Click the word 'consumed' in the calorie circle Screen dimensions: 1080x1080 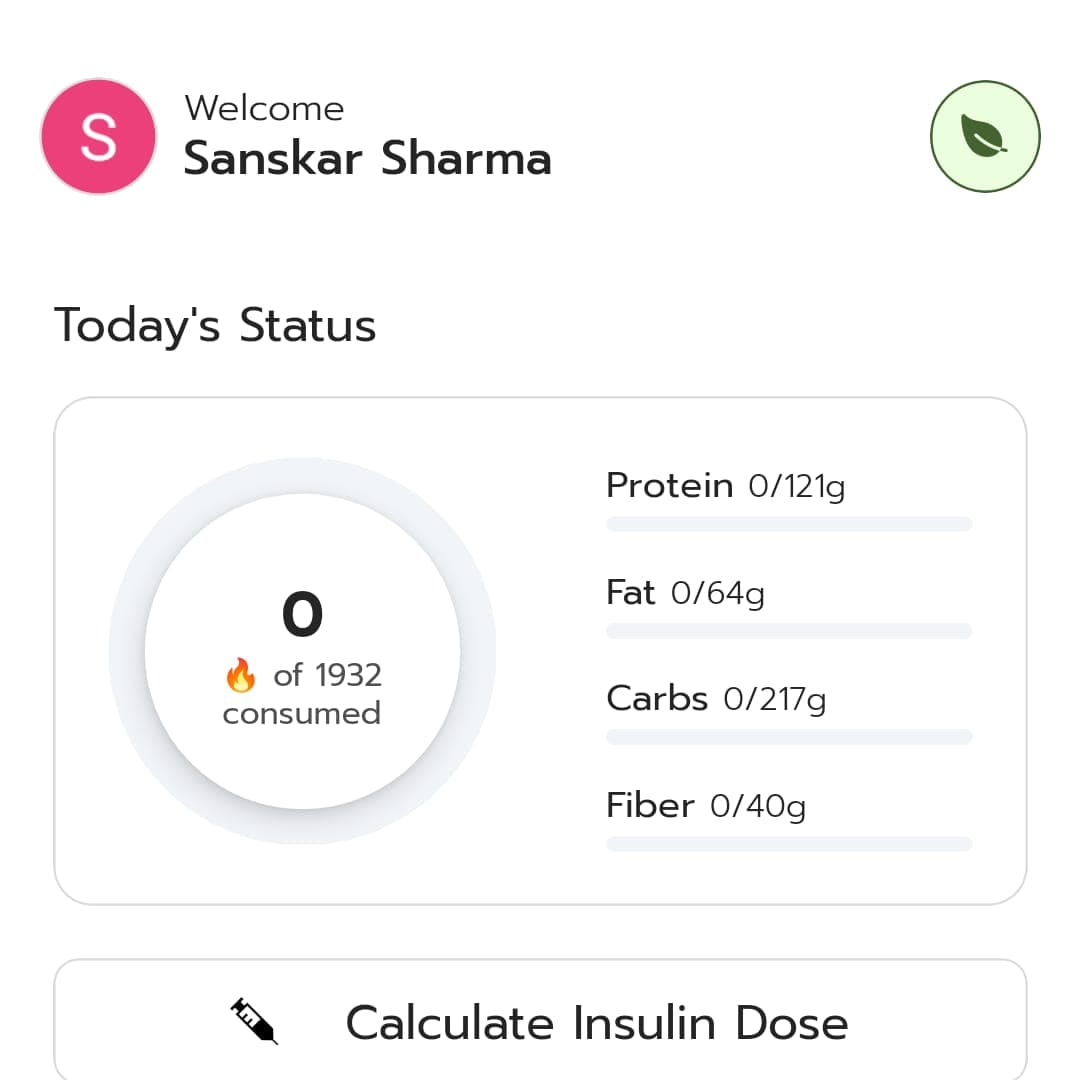302,714
